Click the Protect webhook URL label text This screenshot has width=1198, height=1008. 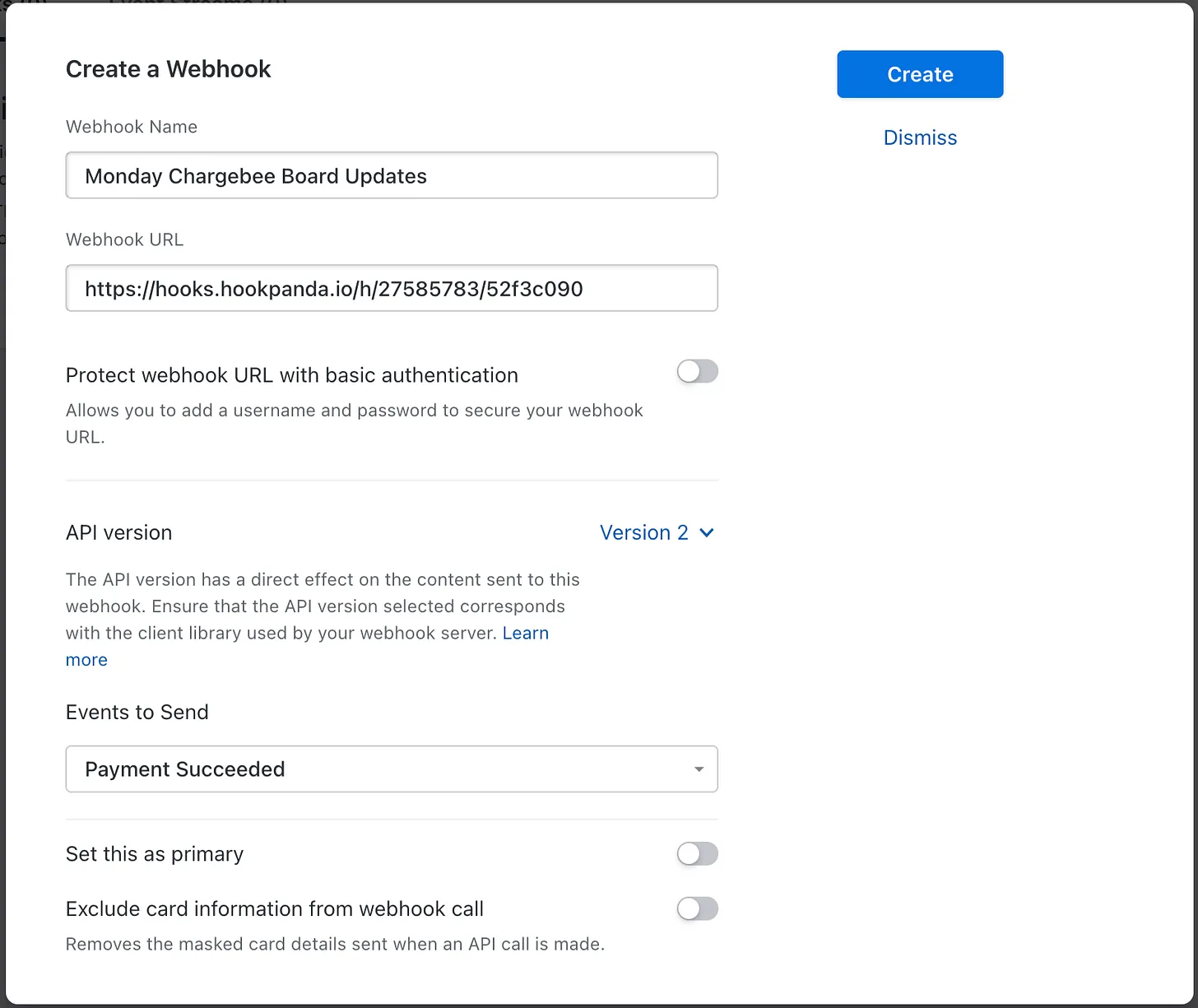291,375
